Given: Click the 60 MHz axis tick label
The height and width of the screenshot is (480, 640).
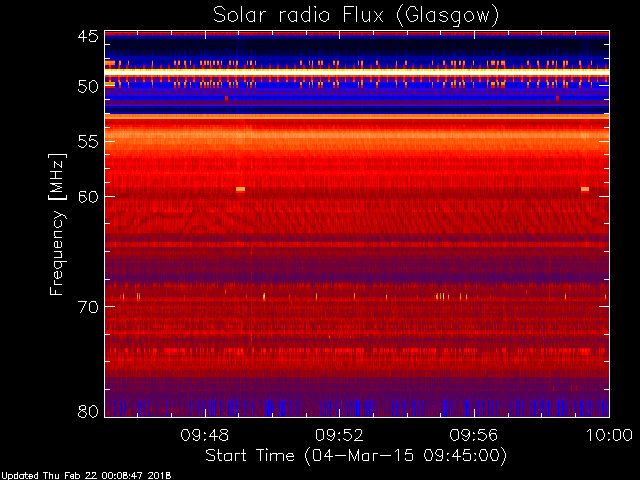Looking at the screenshot, I should pos(88,196).
